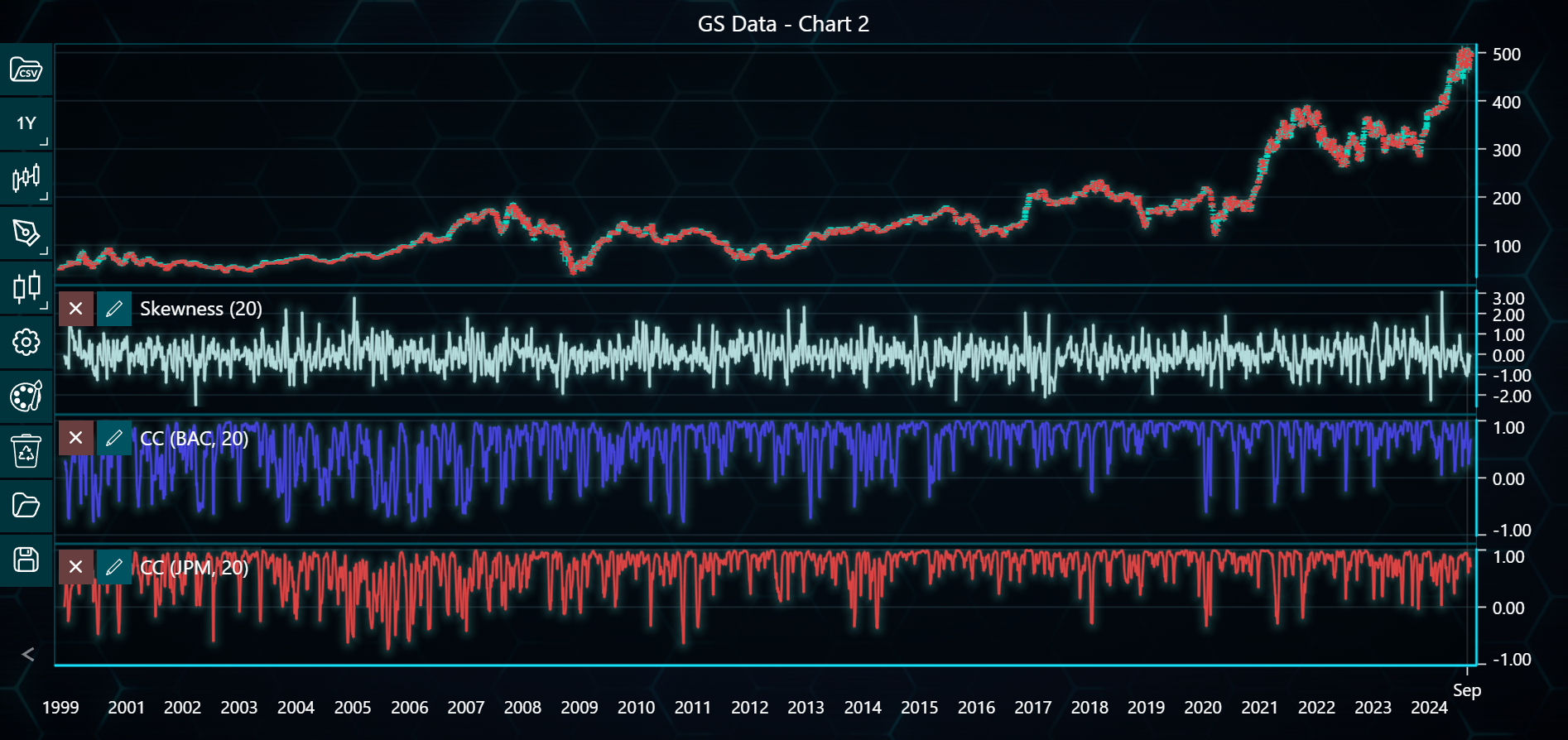Select the pen drawing tool
1568x740 pixels.
(x=26, y=233)
